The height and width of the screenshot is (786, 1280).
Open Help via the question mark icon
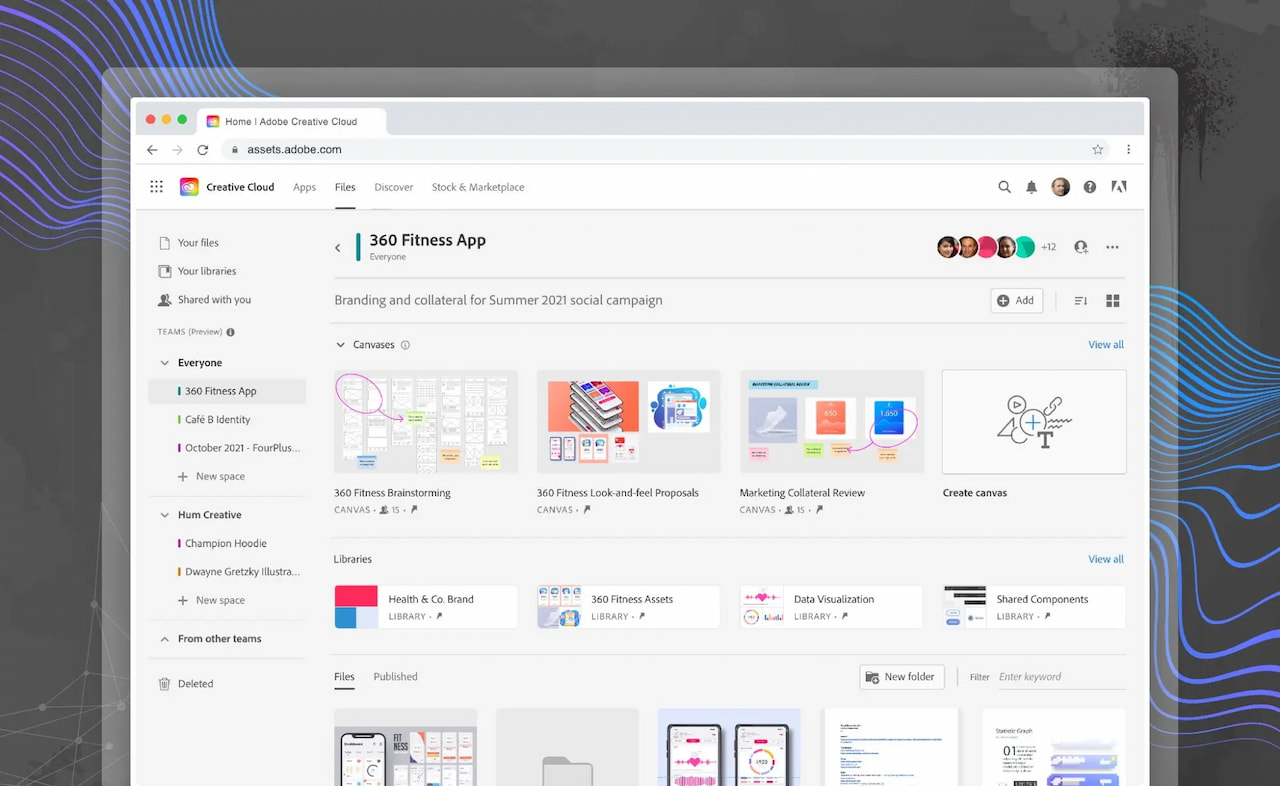click(1089, 187)
